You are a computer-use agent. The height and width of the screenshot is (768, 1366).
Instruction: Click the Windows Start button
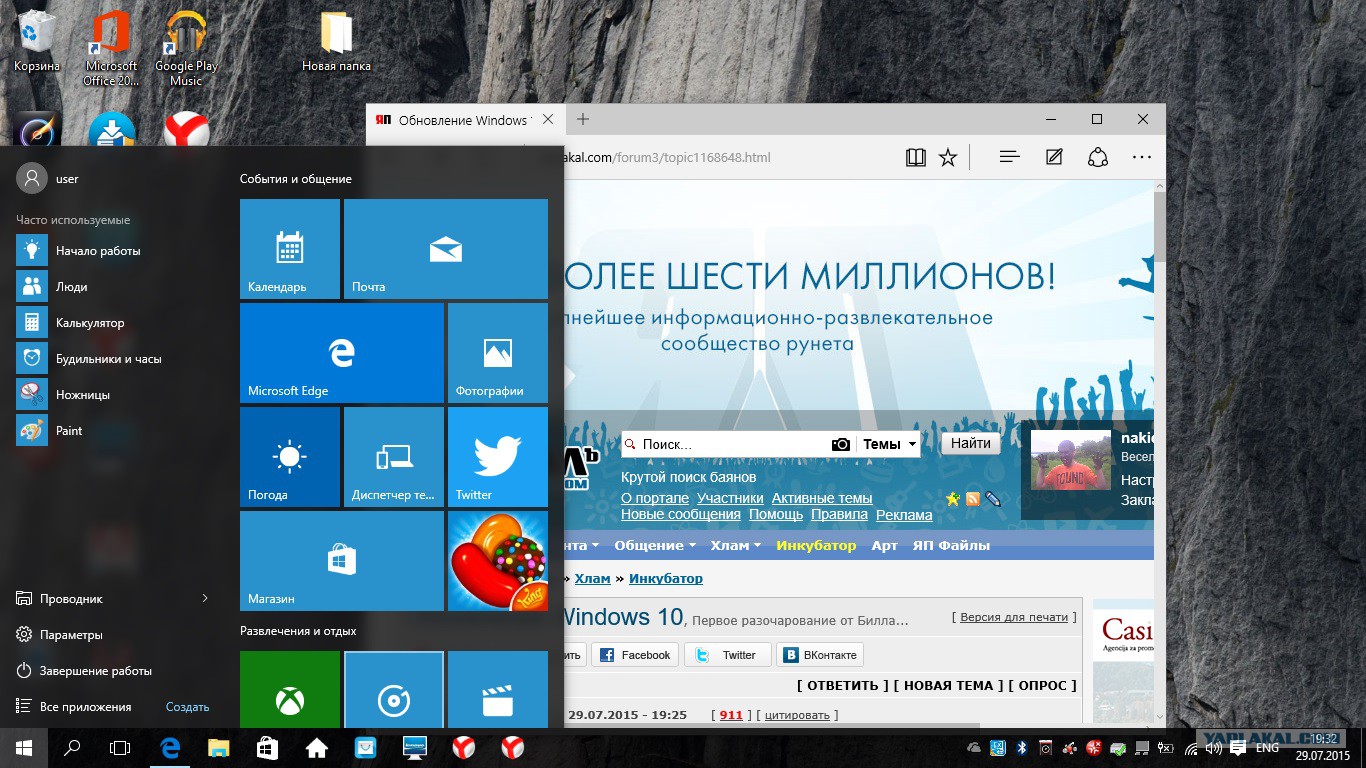24,747
